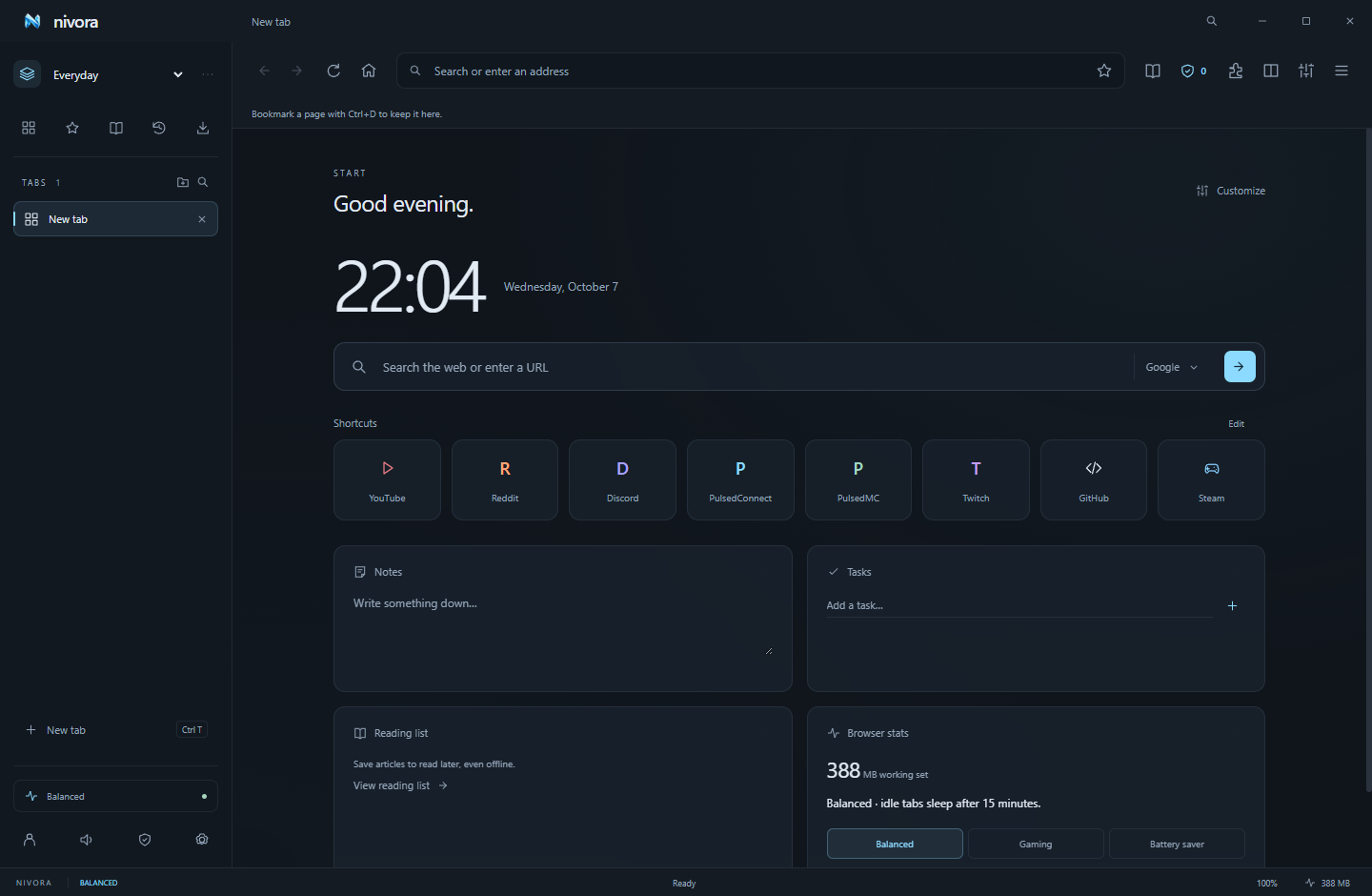The height and width of the screenshot is (896, 1372).
Task: Click the New tab button with Ctrl T
Action: [x=115, y=730]
